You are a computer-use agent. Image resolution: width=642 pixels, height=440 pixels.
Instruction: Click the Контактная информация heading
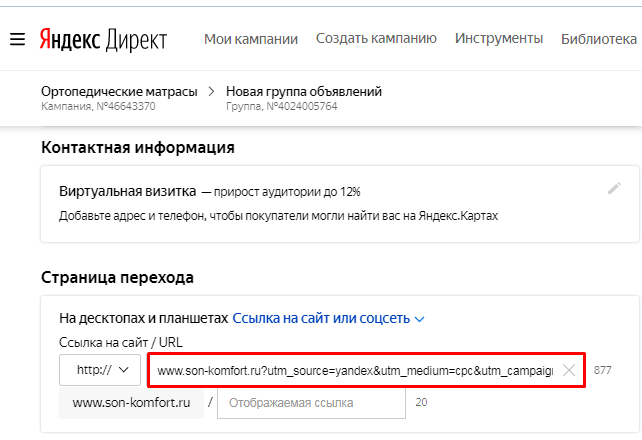tap(138, 148)
